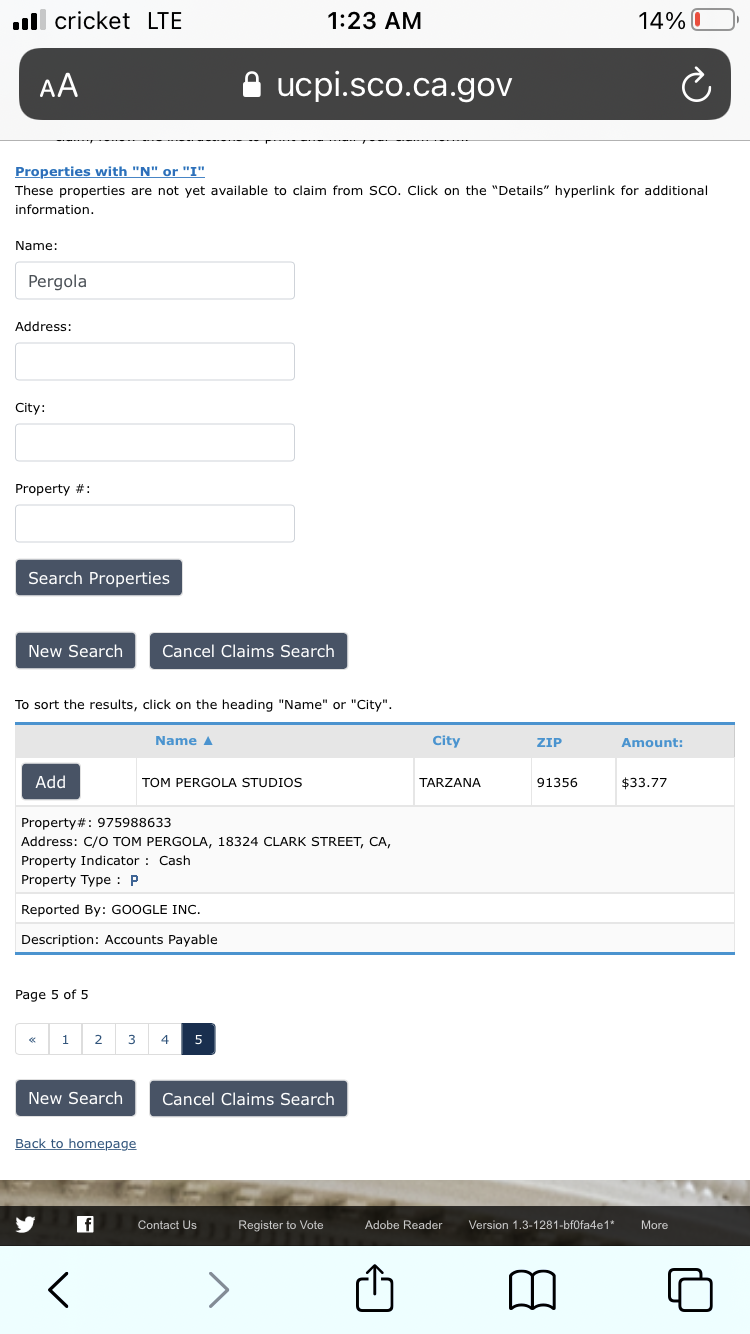
Task: Tap Safari forward arrow
Action: (218, 1289)
